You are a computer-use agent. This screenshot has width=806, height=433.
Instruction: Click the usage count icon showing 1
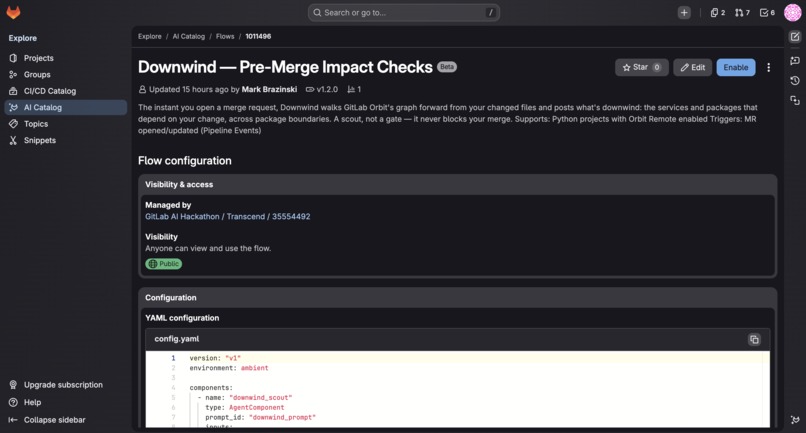point(351,89)
